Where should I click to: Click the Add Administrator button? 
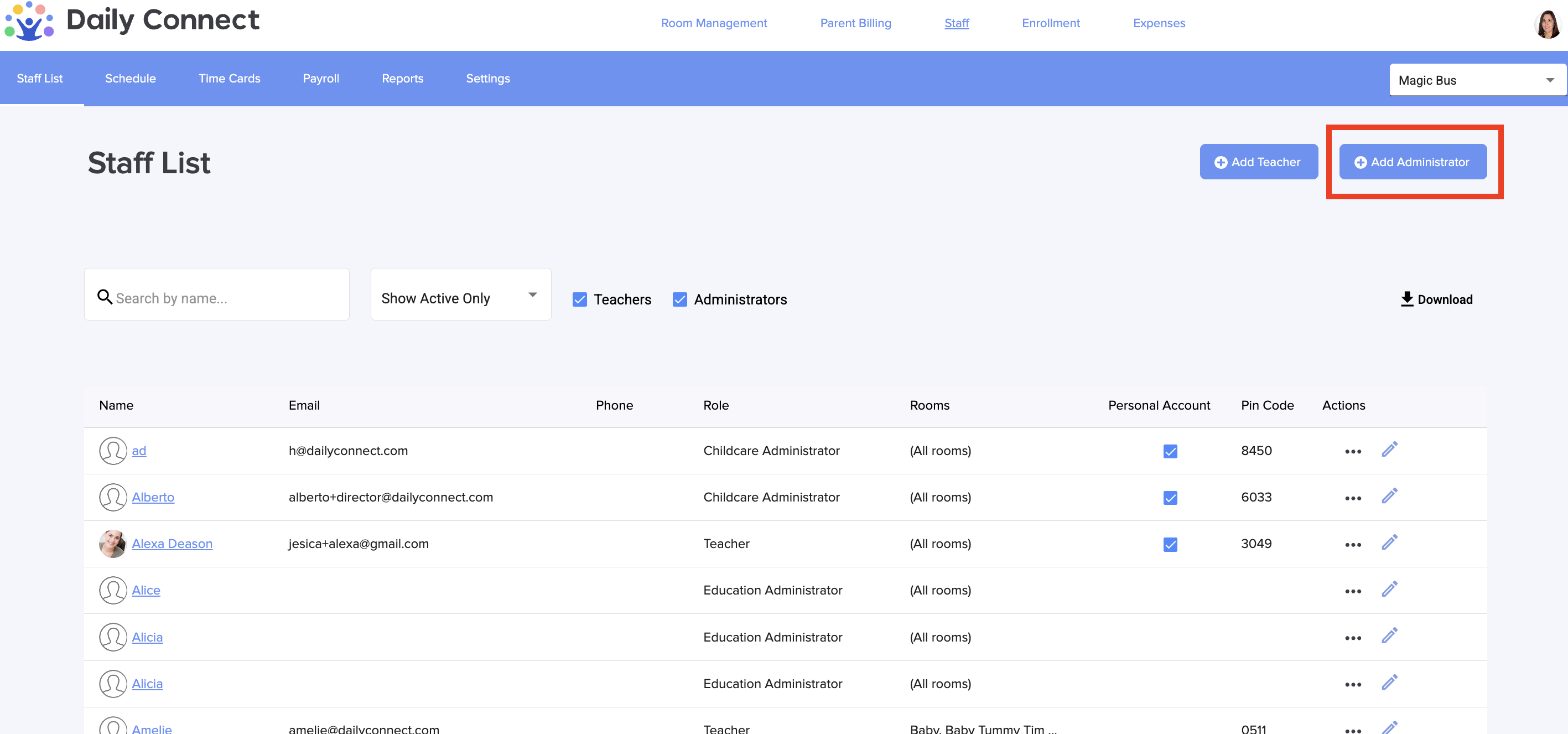coord(1412,162)
